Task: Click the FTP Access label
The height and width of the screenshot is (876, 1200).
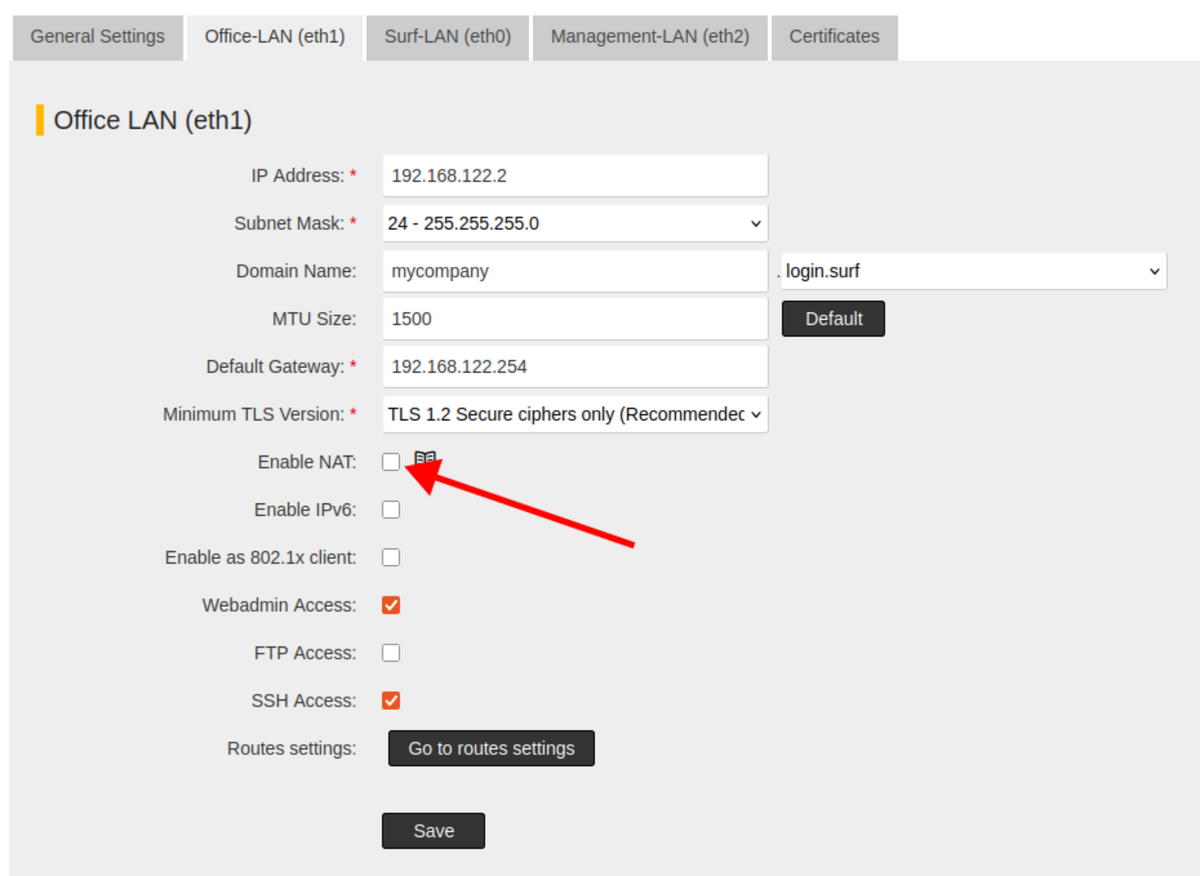Action: tap(305, 653)
